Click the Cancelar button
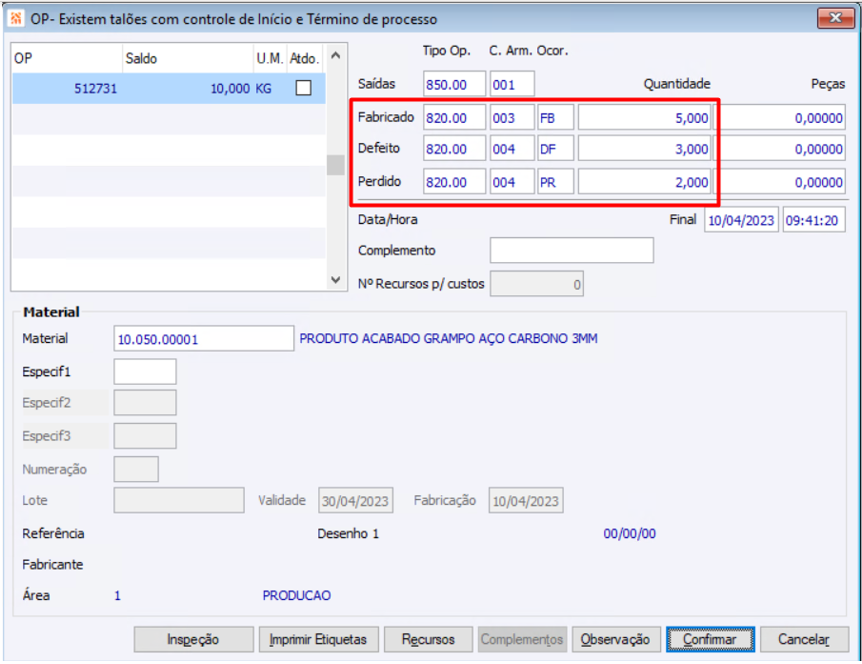862x664 pixels. [804, 639]
